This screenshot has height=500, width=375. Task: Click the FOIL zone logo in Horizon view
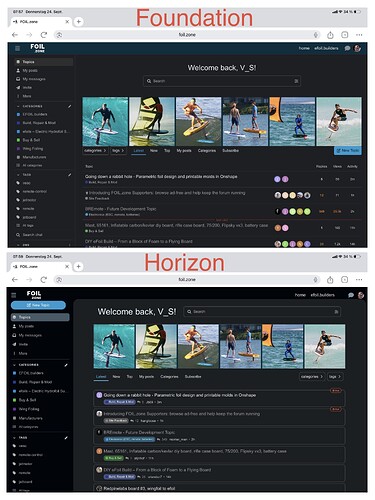[x=34, y=295]
